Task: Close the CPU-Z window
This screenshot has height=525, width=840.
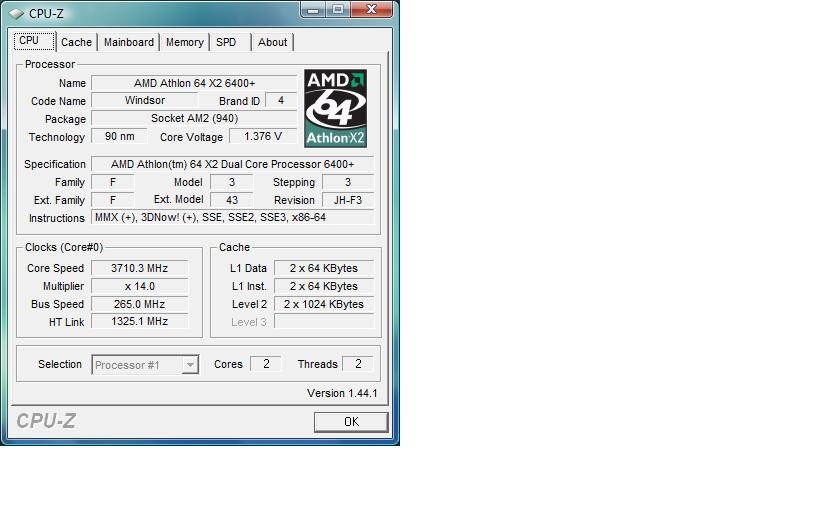Action: 371,9
